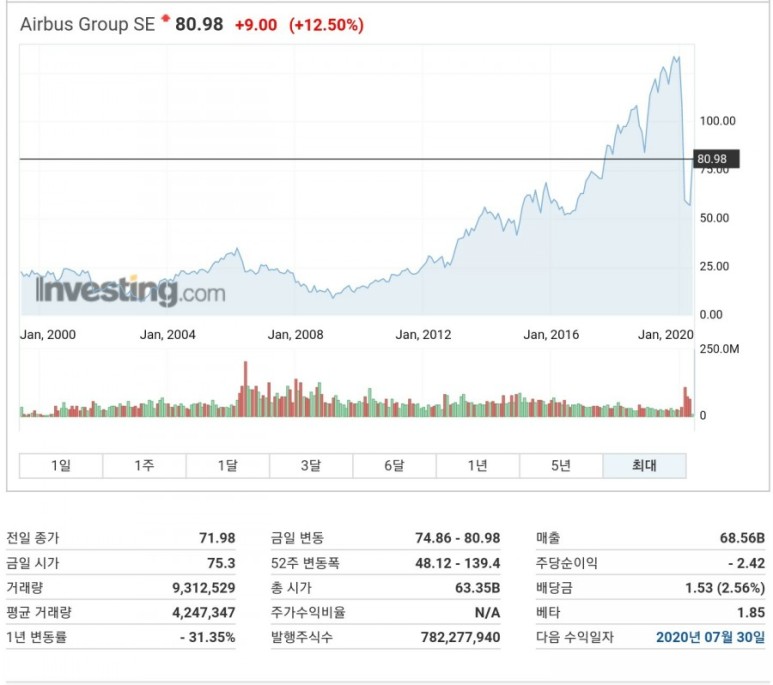
Task: Select the 1달 time range tab
Action: point(228,465)
